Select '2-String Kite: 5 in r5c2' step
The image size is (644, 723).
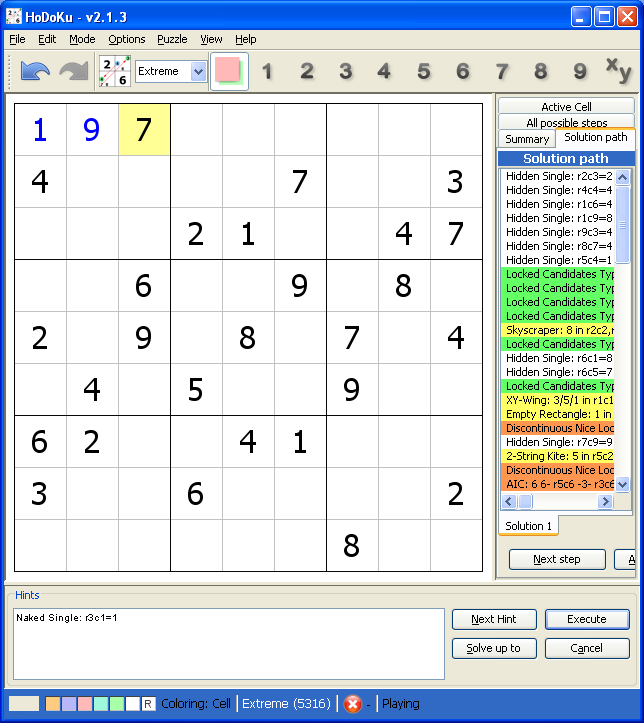pos(558,456)
